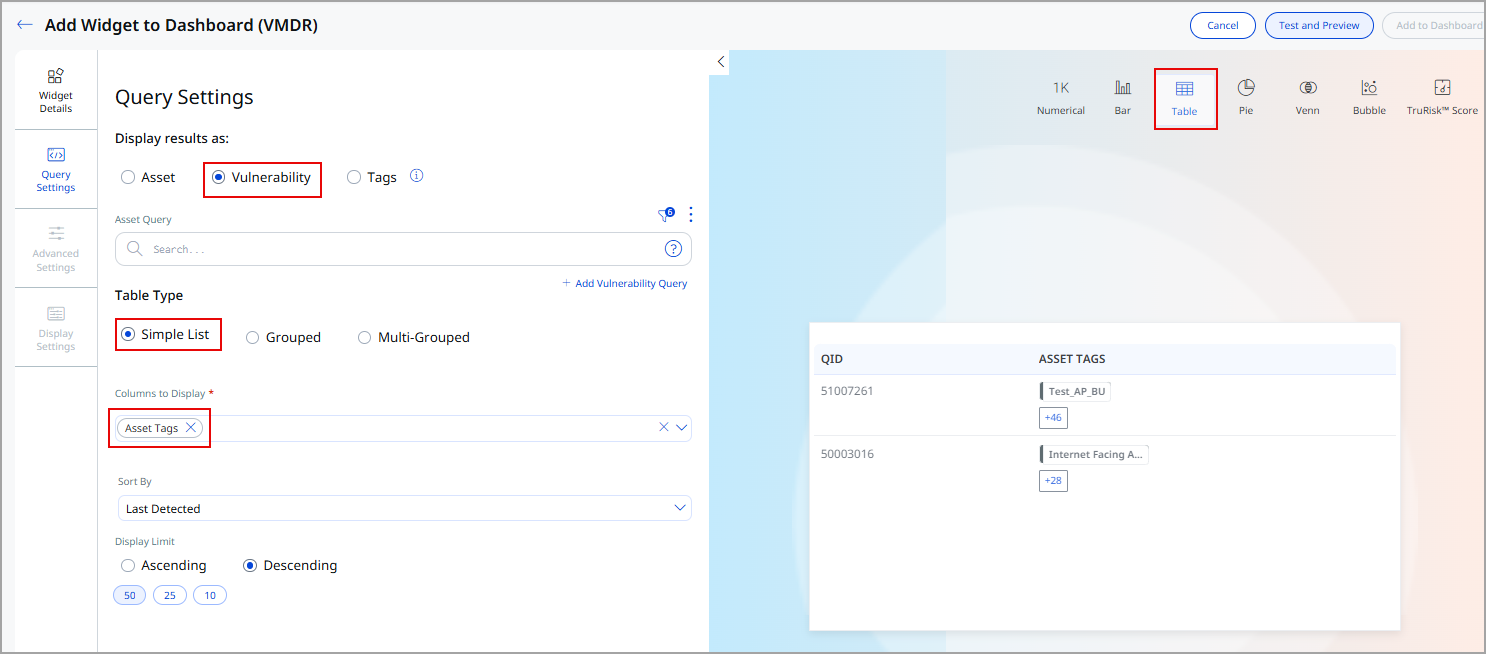Click QID 51007261 in preview table
Screen dimensions: 1486x654
(847, 391)
